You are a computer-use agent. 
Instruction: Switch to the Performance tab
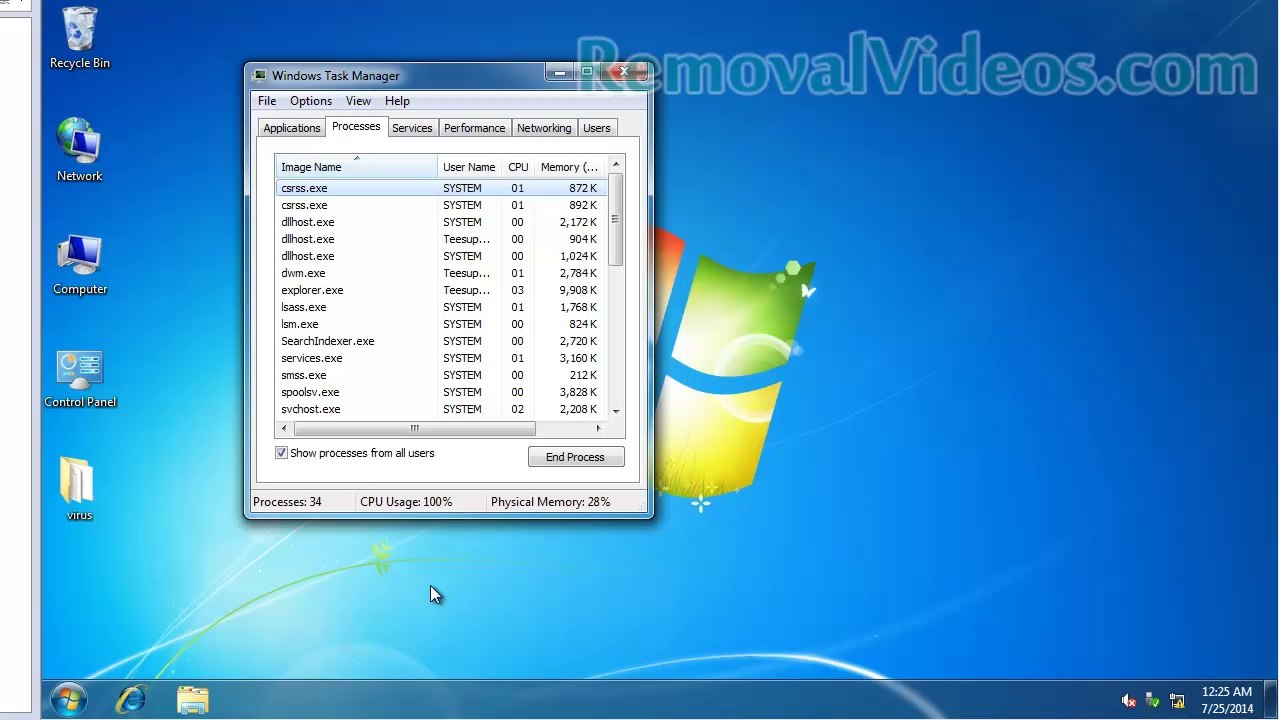pos(475,128)
